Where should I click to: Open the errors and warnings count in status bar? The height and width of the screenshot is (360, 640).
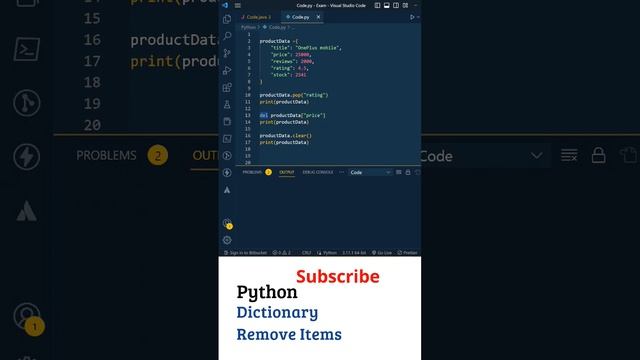(282, 253)
